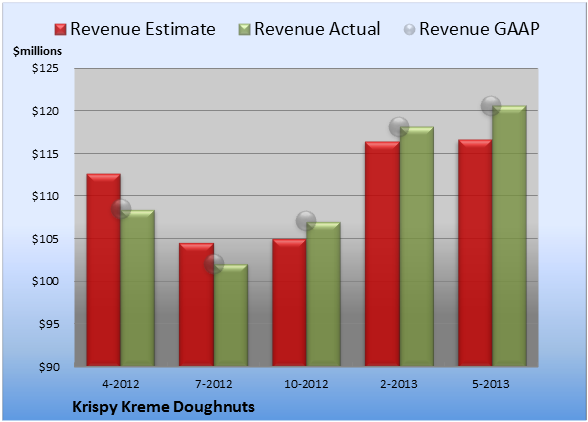The image size is (588, 422).
Task: Select the red estimate bar for 4-2012
Action: click(x=104, y=270)
